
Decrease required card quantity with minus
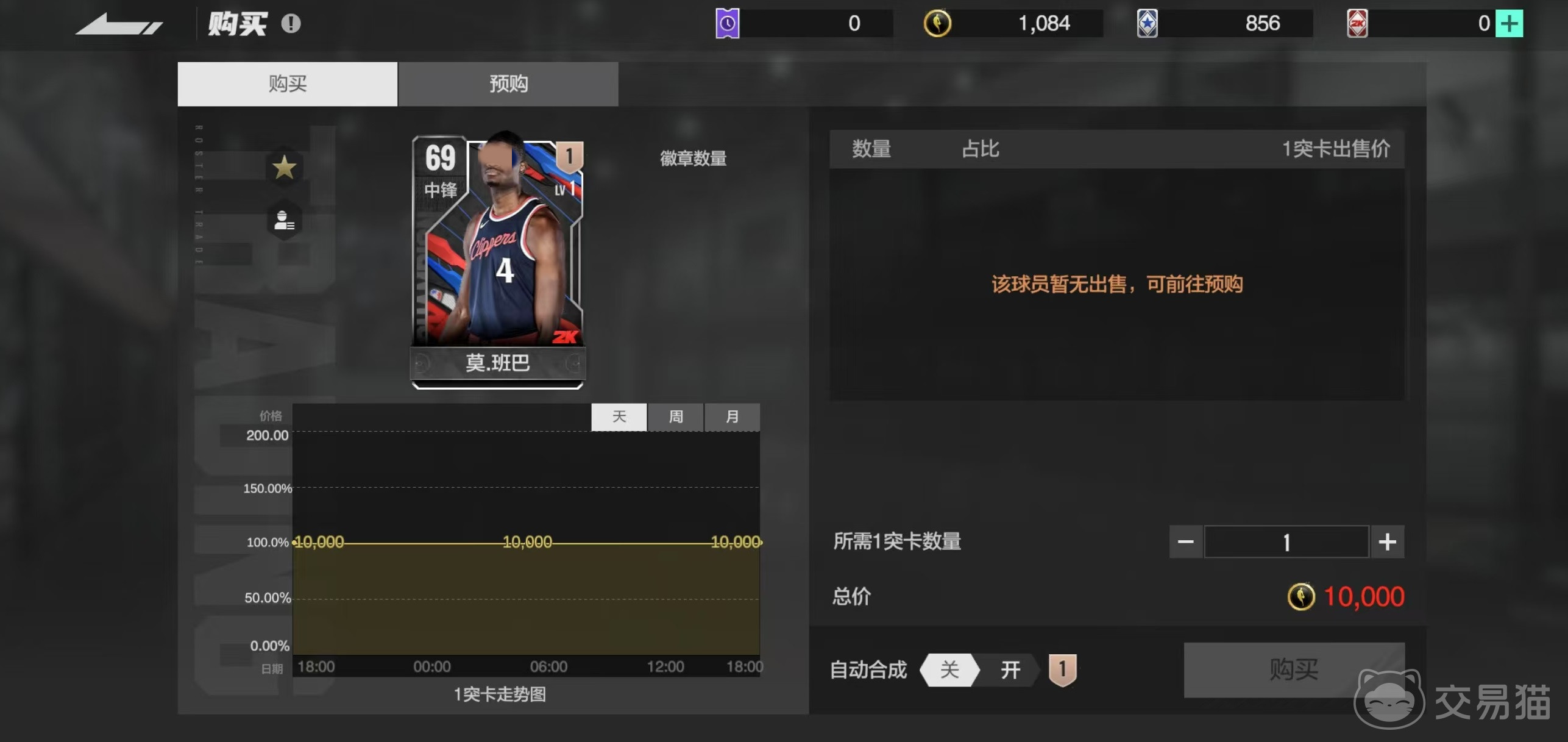(x=1185, y=541)
